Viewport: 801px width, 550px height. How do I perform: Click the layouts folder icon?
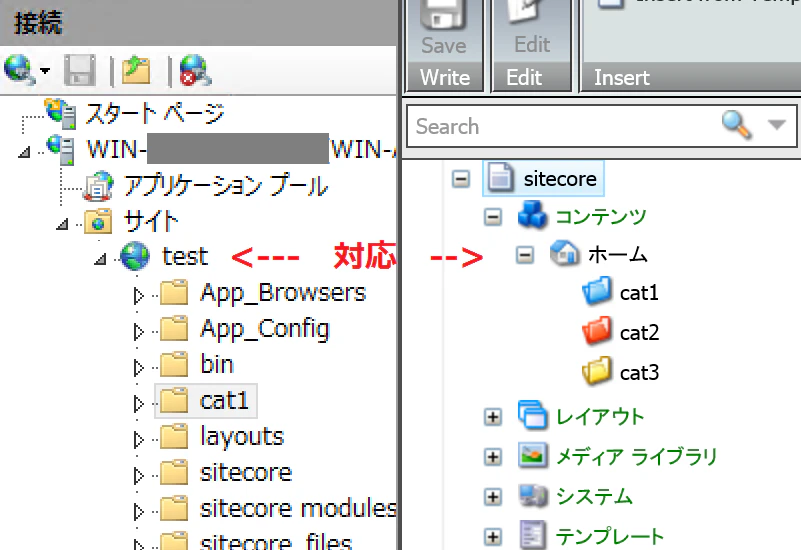point(174,436)
